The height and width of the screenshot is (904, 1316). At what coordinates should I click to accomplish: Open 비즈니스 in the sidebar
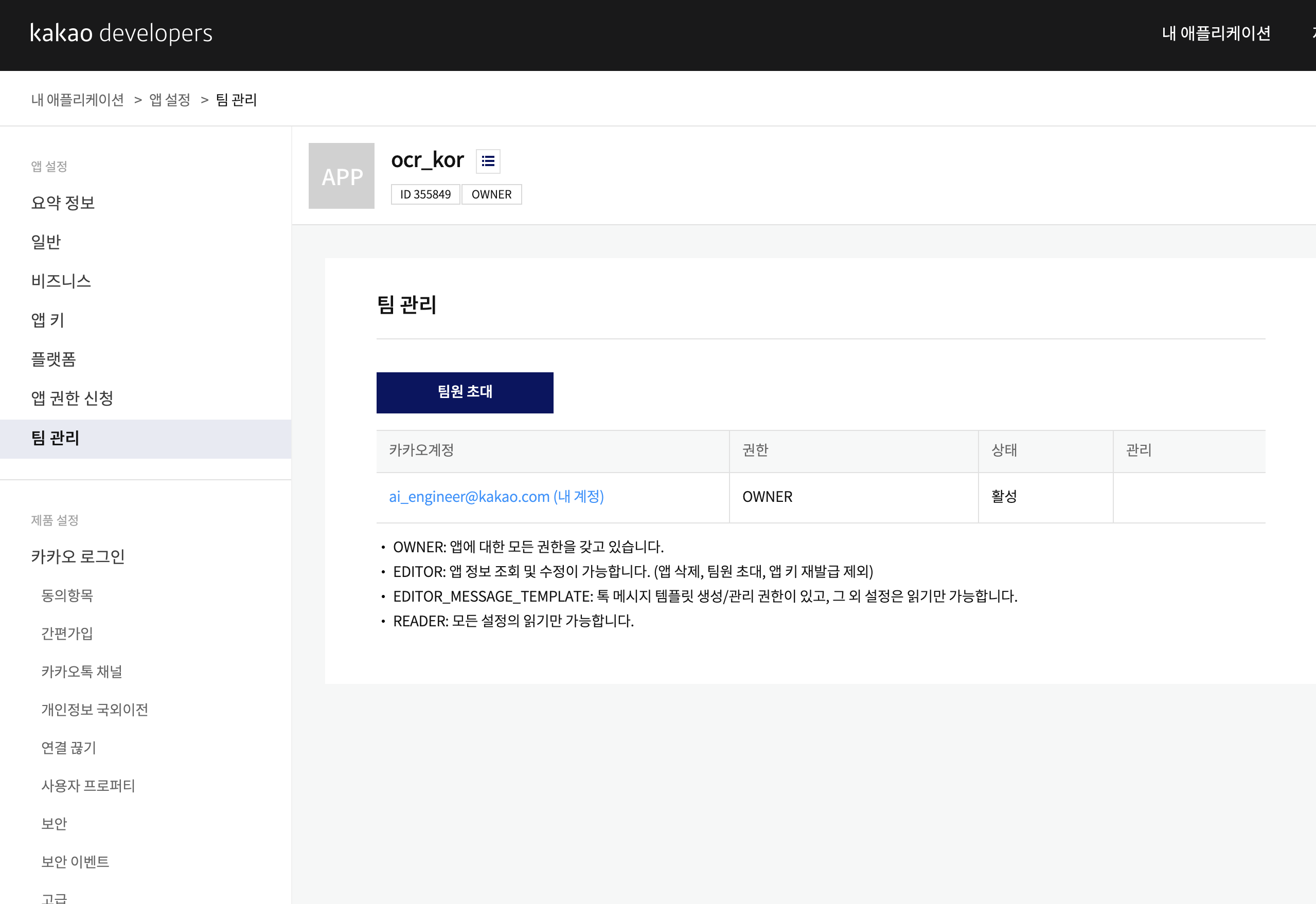(61, 281)
